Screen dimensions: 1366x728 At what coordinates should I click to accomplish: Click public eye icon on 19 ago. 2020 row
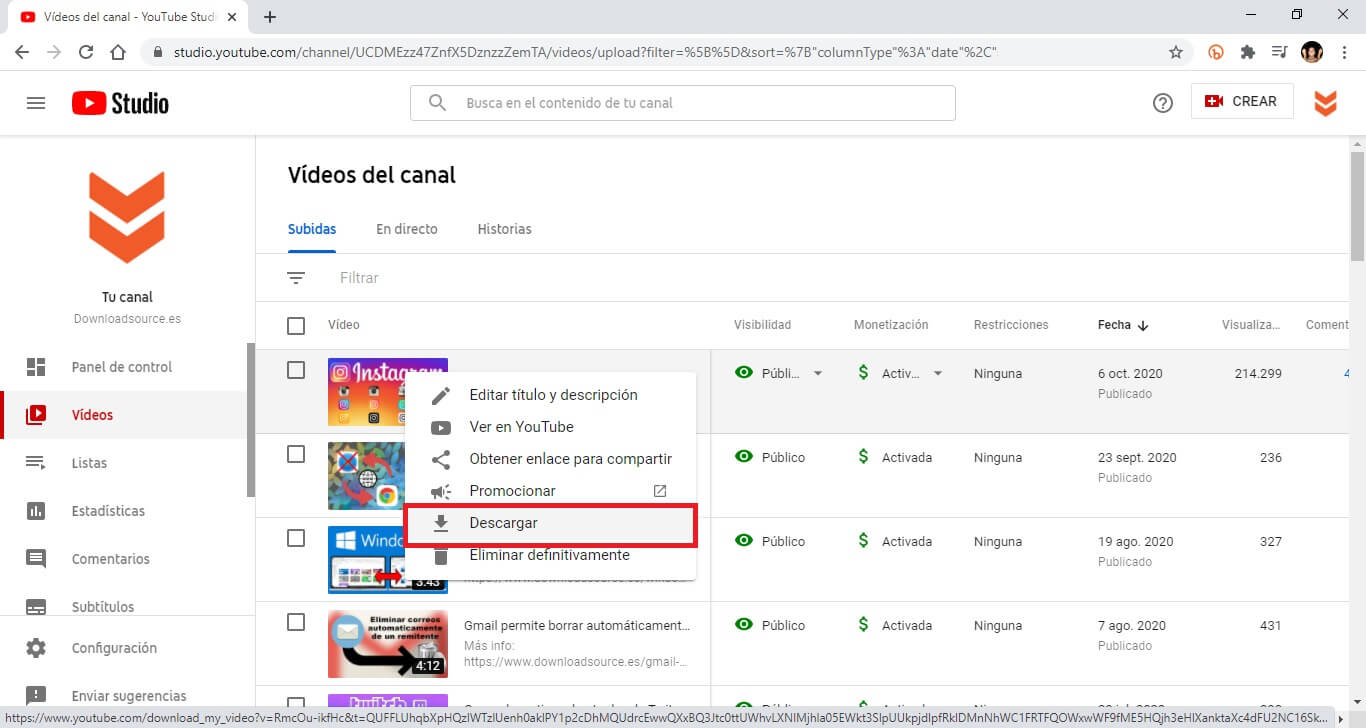pyautogui.click(x=744, y=541)
